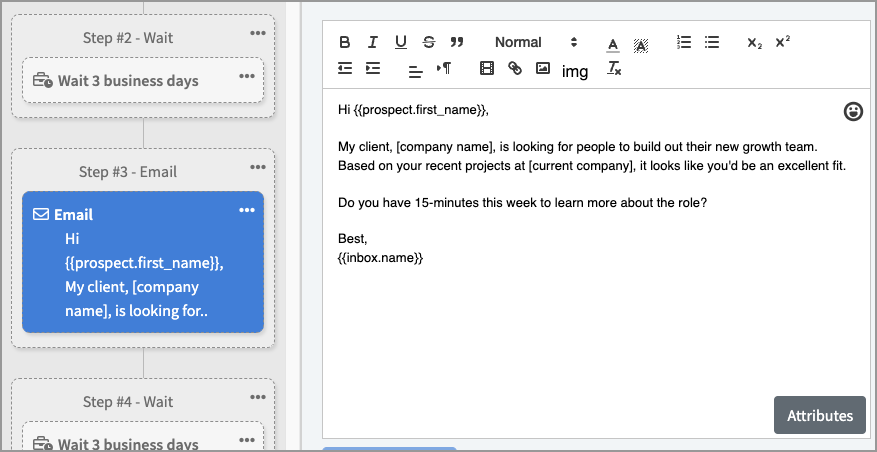Open the text alignment dropdown
Viewport: 877px width, 452px height.
[x=416, y=70]
